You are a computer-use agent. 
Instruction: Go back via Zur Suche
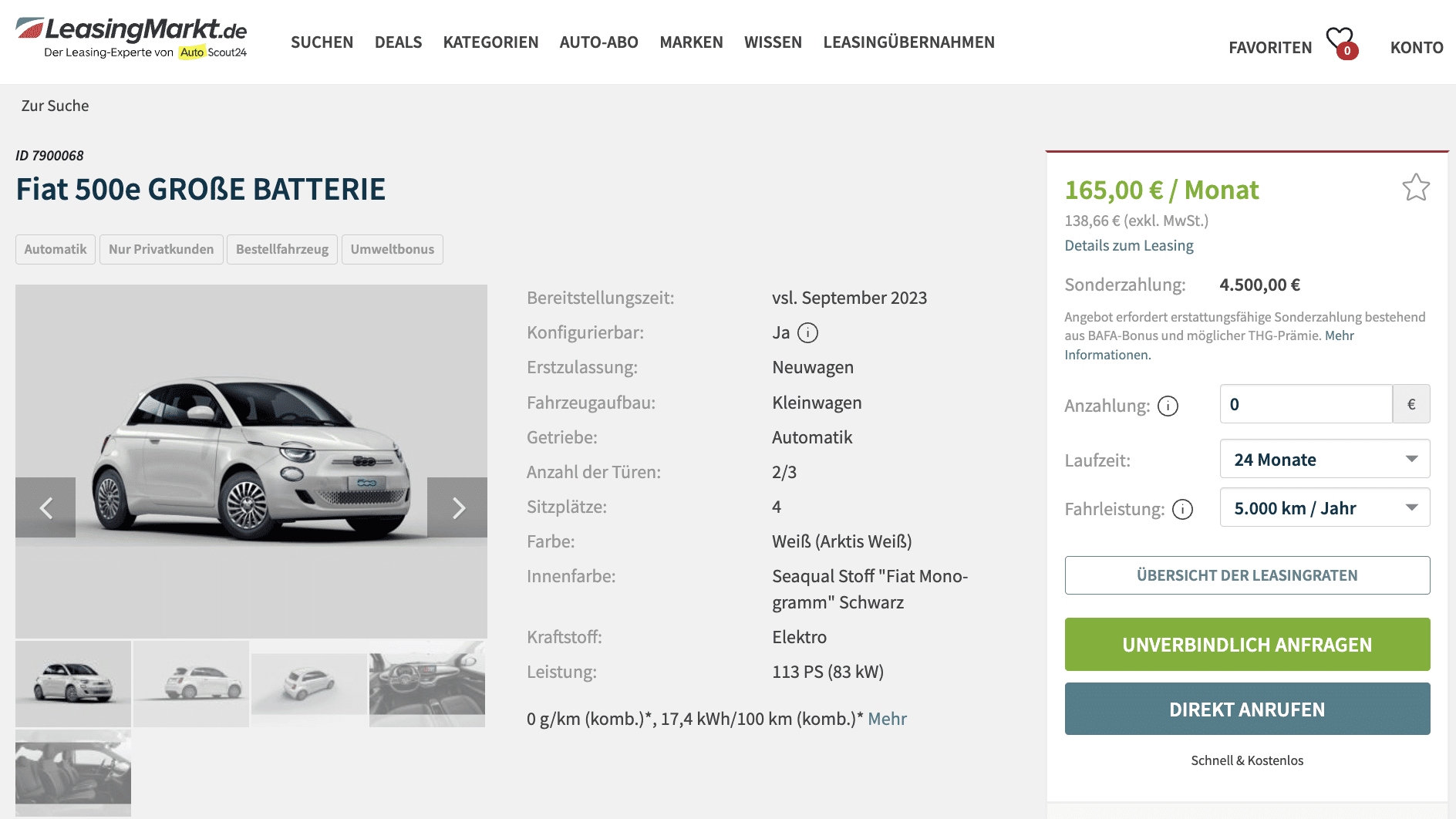pyautogui.click(x=55, y=106)
